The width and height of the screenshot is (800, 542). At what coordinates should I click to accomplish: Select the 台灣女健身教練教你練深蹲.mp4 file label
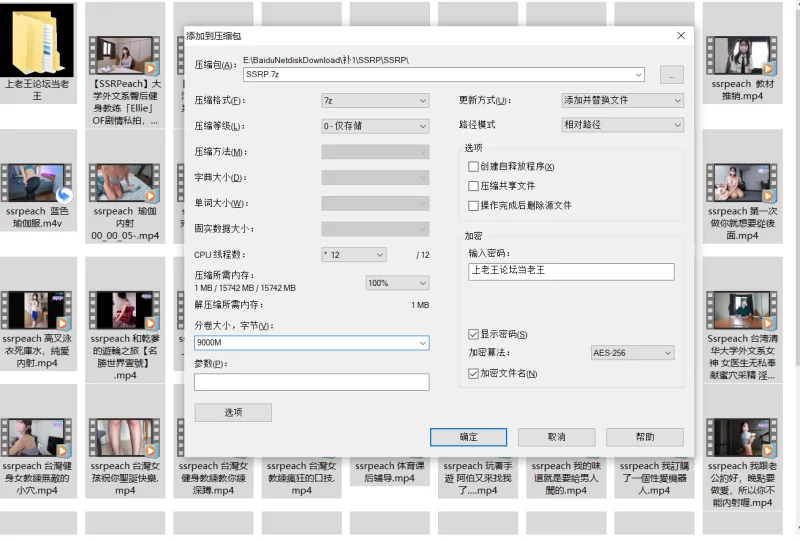[213, 478]
